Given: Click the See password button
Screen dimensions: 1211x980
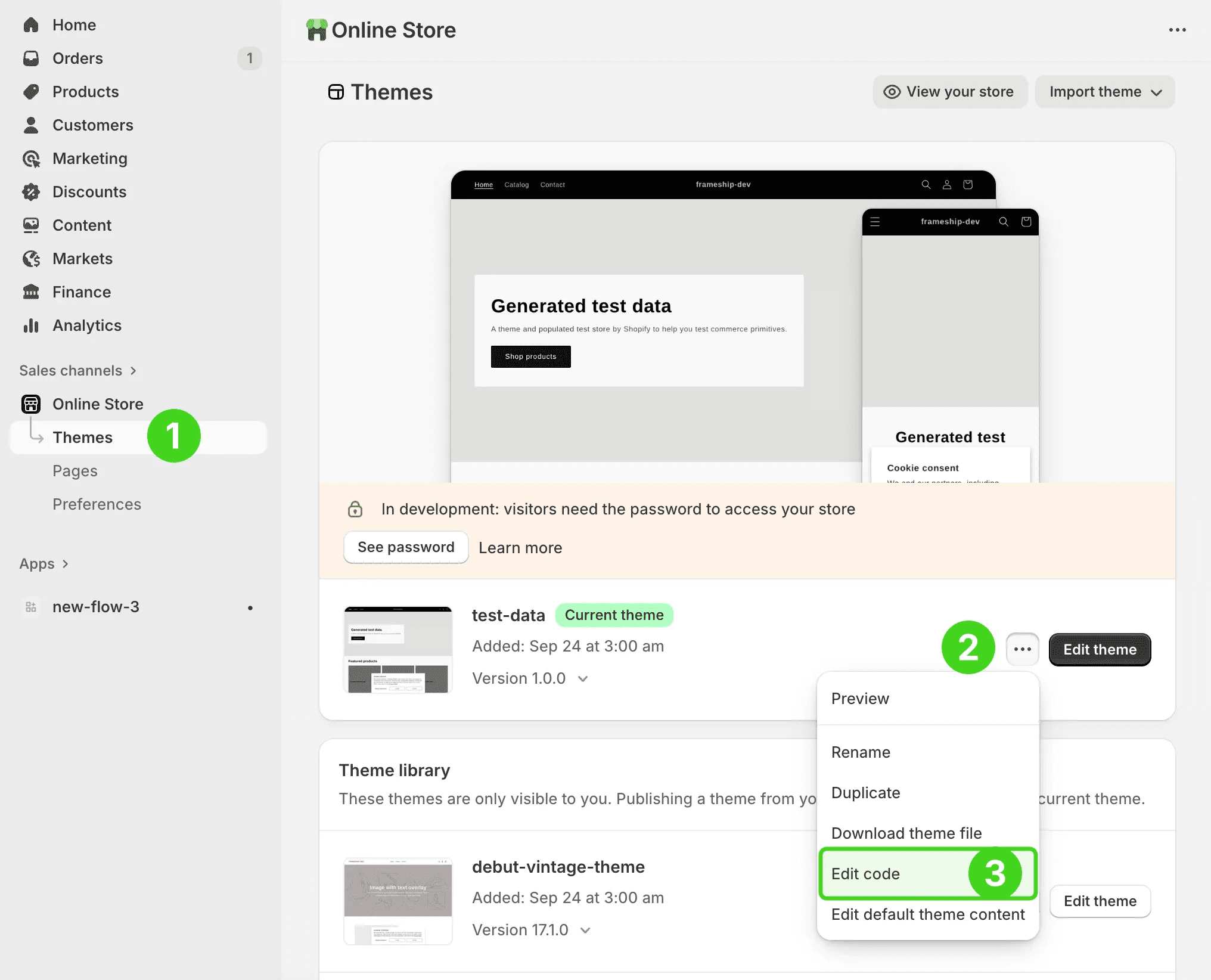Looking at the screenshot, I should pyautogui.click(x=406, y=547).
